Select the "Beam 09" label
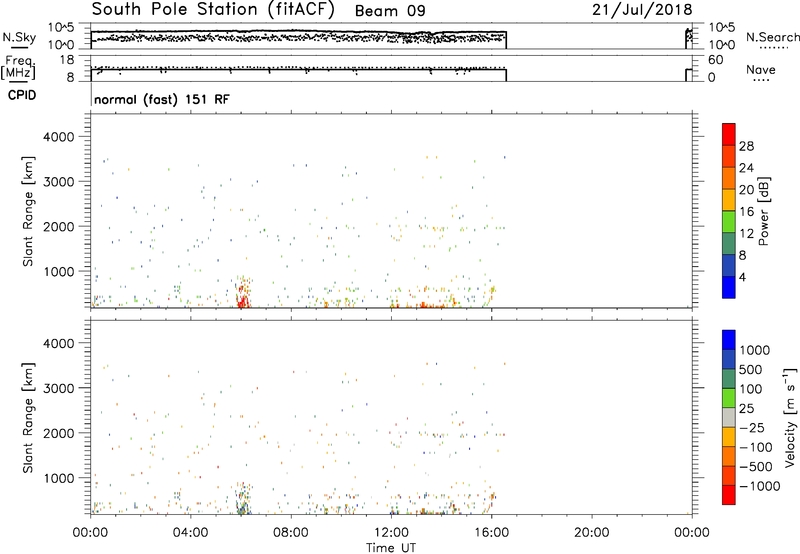 [390, 11]
